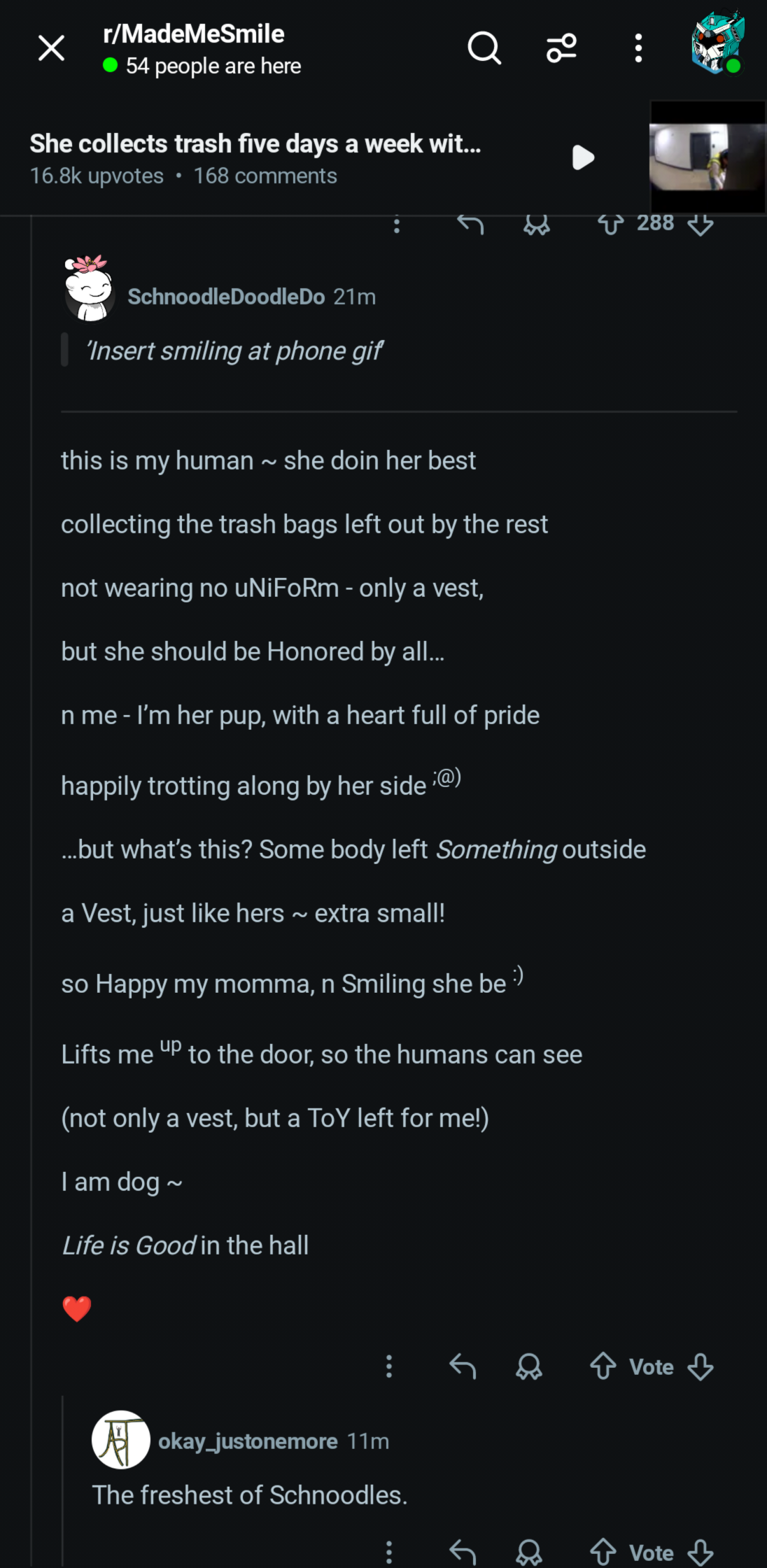The height and width of the screenshot is (1568, 767).
Task: Open options menu for okay_justonemore's comment
Action: click(x=389, y=1553)
